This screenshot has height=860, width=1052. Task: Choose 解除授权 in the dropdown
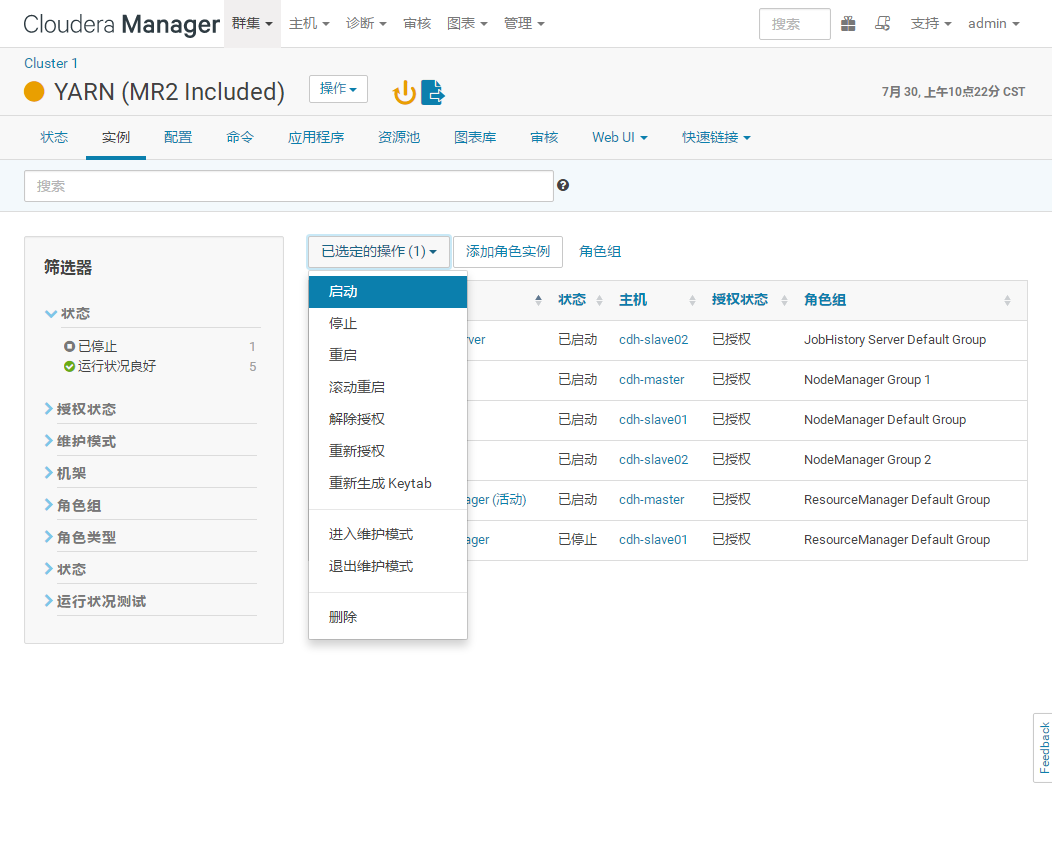(x=388, y=419)
